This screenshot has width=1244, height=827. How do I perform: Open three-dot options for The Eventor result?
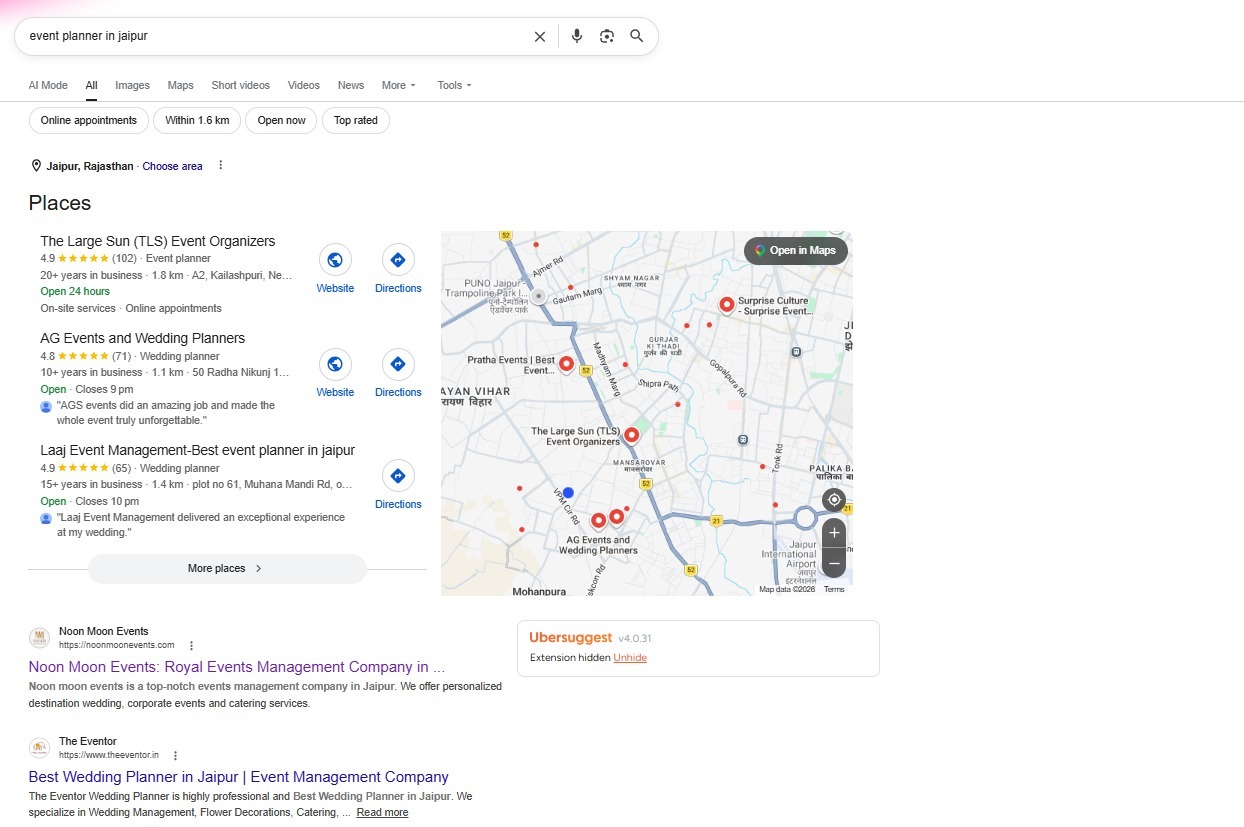176,756
